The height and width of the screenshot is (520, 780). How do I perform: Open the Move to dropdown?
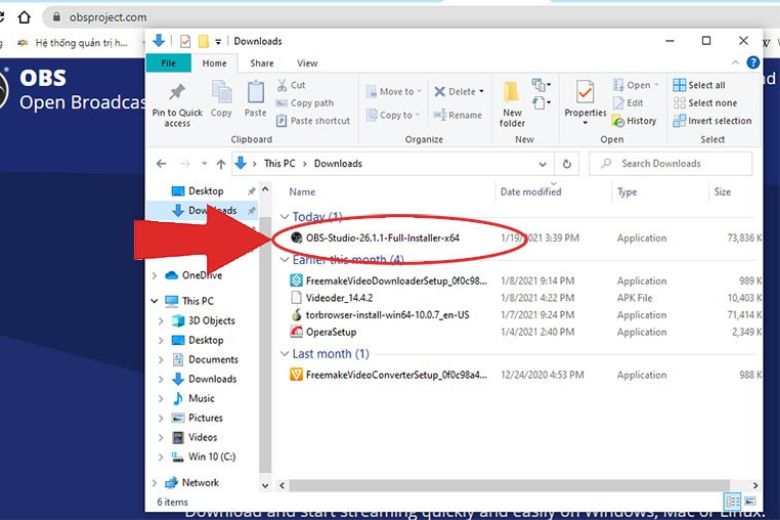click(393, 92)
